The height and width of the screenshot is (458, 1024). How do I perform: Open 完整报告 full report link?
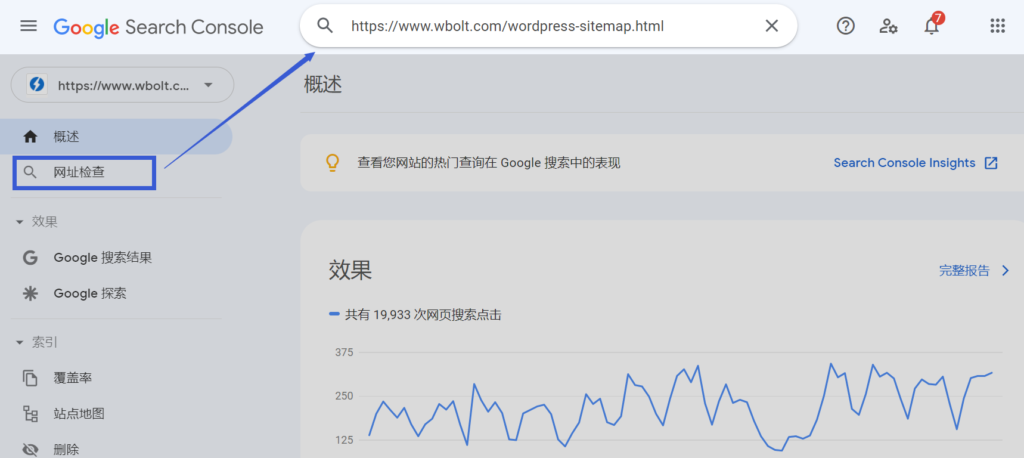[965, 270]
